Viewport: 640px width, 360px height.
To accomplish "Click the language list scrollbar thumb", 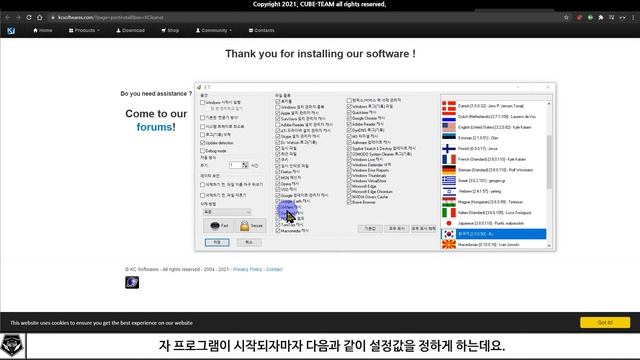I will (549, 161).
